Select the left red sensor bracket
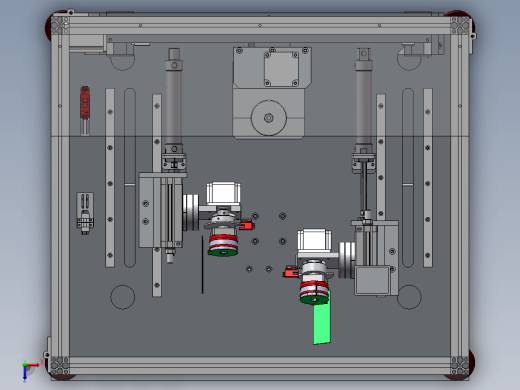Screen dimensions: 520x390 pos(247,225)
